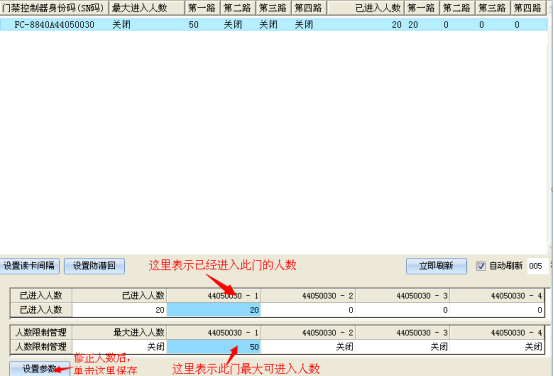The image size is (554, 376).
Task: Open the 设置防潜回 settings button
Action: tap(94, 266)
